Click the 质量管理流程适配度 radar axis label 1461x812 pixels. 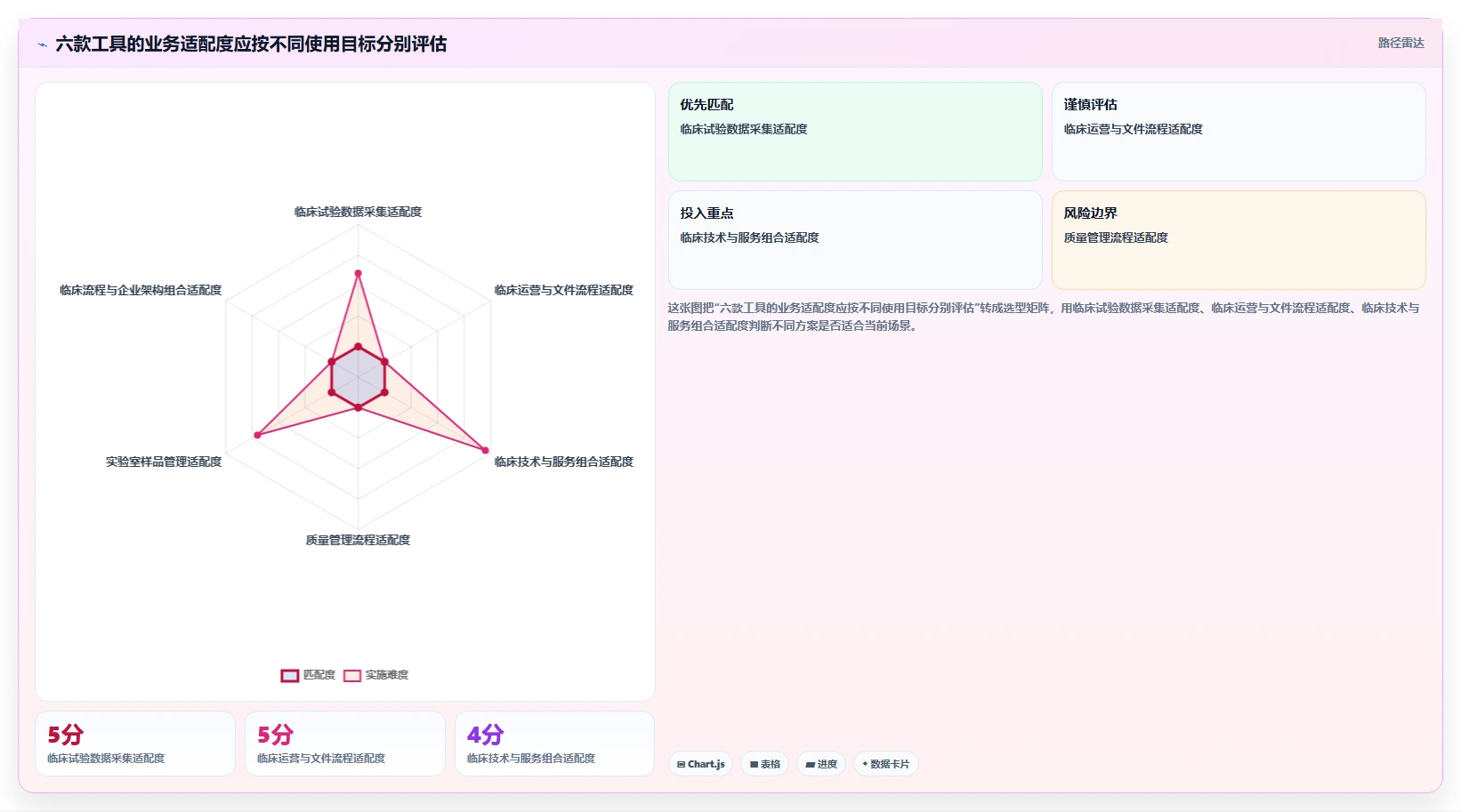tap(358, 540)
